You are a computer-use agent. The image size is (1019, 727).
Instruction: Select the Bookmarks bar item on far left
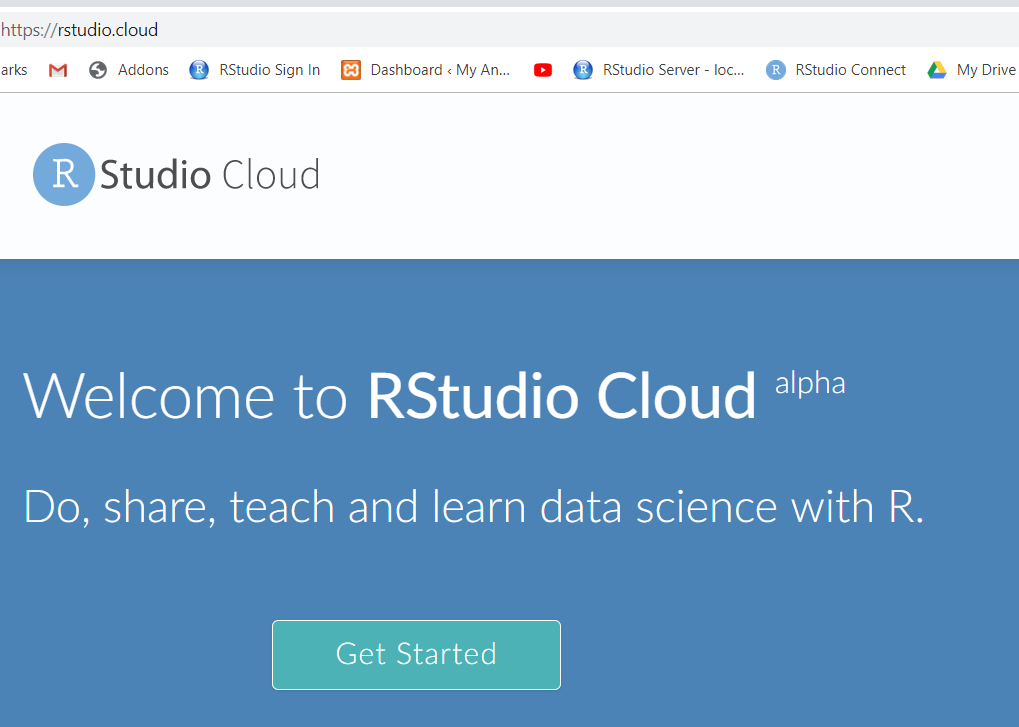[x=12, y=69]
